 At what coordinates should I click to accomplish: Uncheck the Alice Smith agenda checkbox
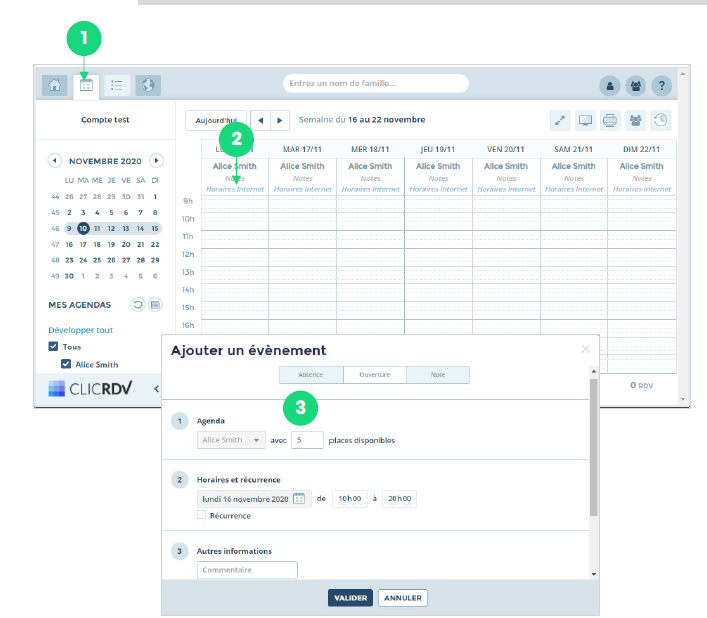click(x=67, y=364)
